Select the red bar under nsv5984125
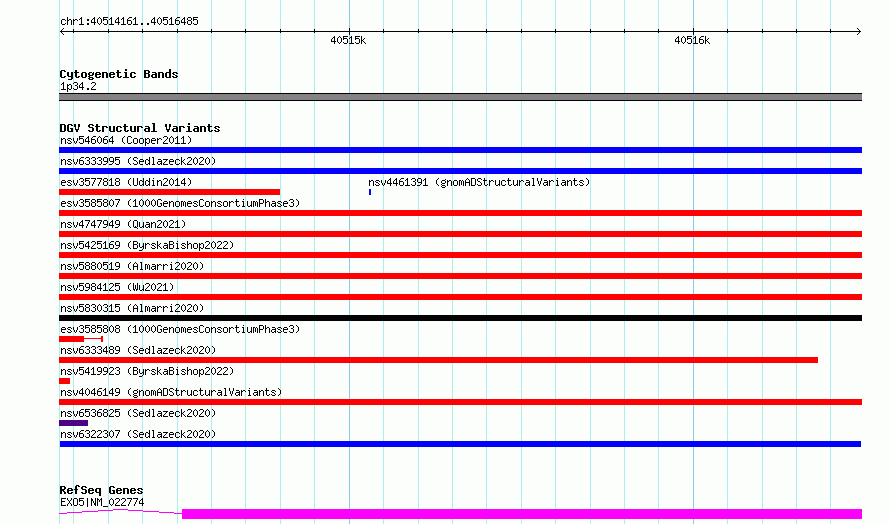 click(x=460, y=297)
